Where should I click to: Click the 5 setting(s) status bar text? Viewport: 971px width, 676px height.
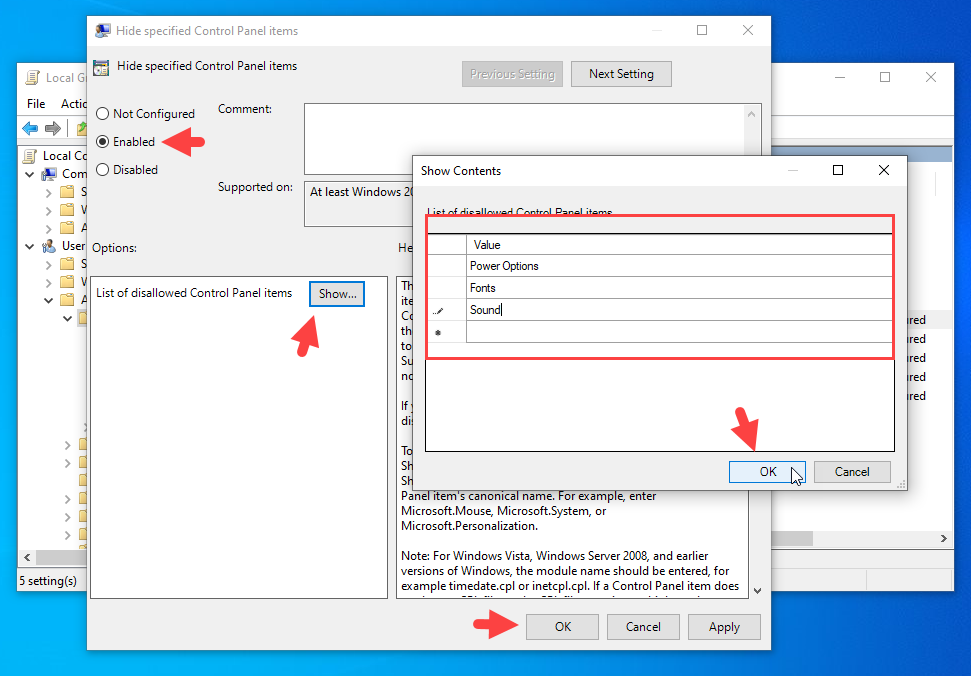(x=48, y=581)
